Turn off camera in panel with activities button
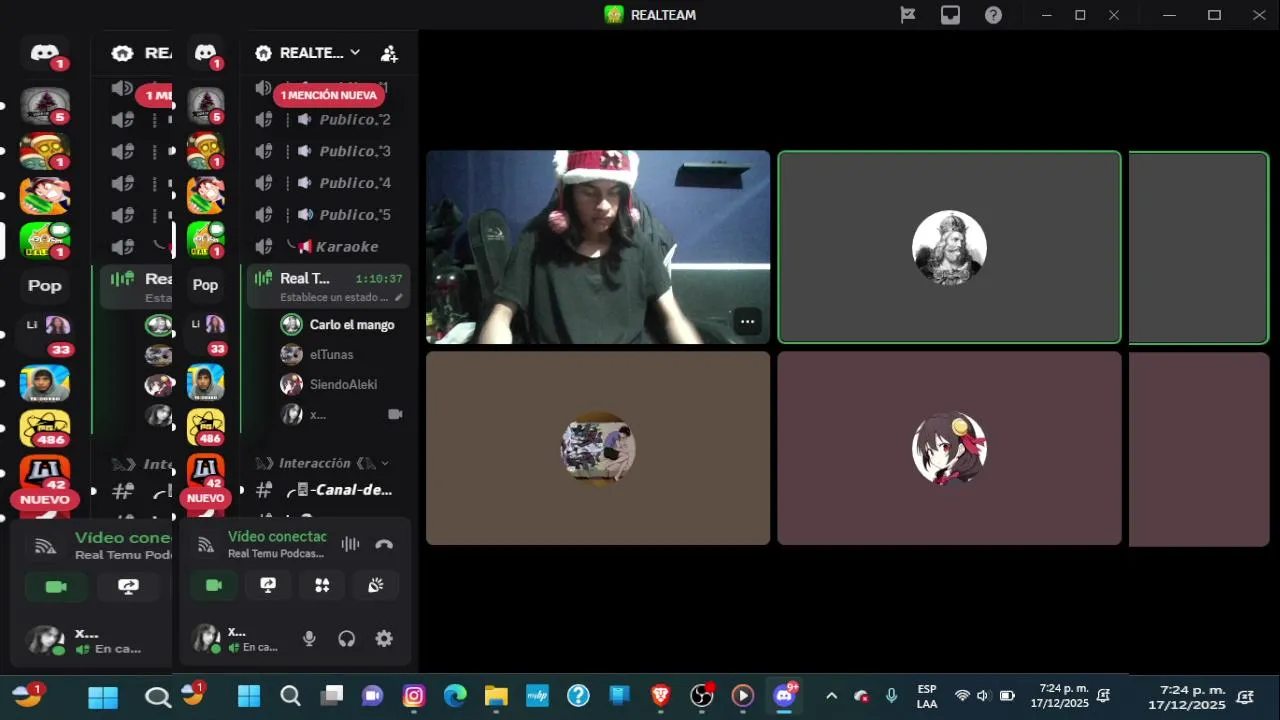Viewport: 1280px width, 720px height. coord(214,585)
